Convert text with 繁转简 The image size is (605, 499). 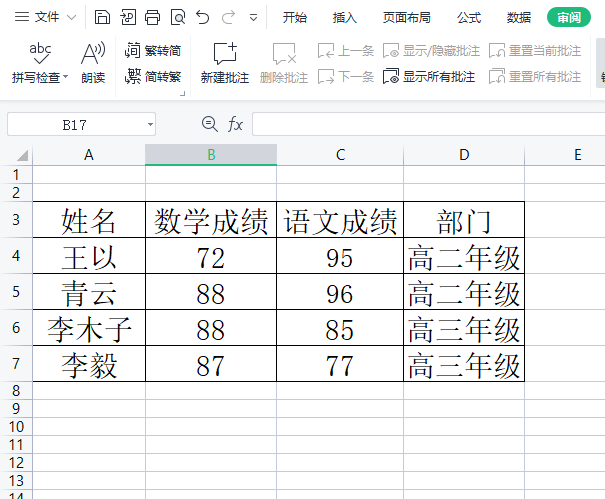pos(153,51)
